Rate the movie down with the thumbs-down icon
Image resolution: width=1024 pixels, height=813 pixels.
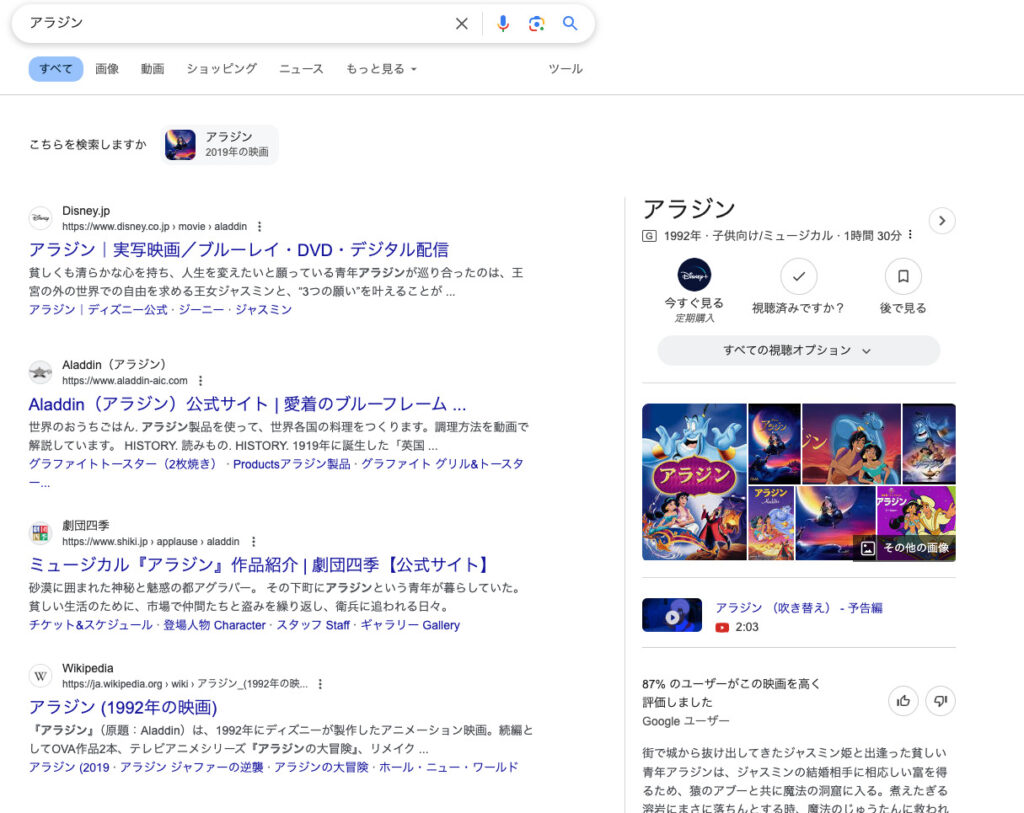pyautogui.click(x=940, y=701)
